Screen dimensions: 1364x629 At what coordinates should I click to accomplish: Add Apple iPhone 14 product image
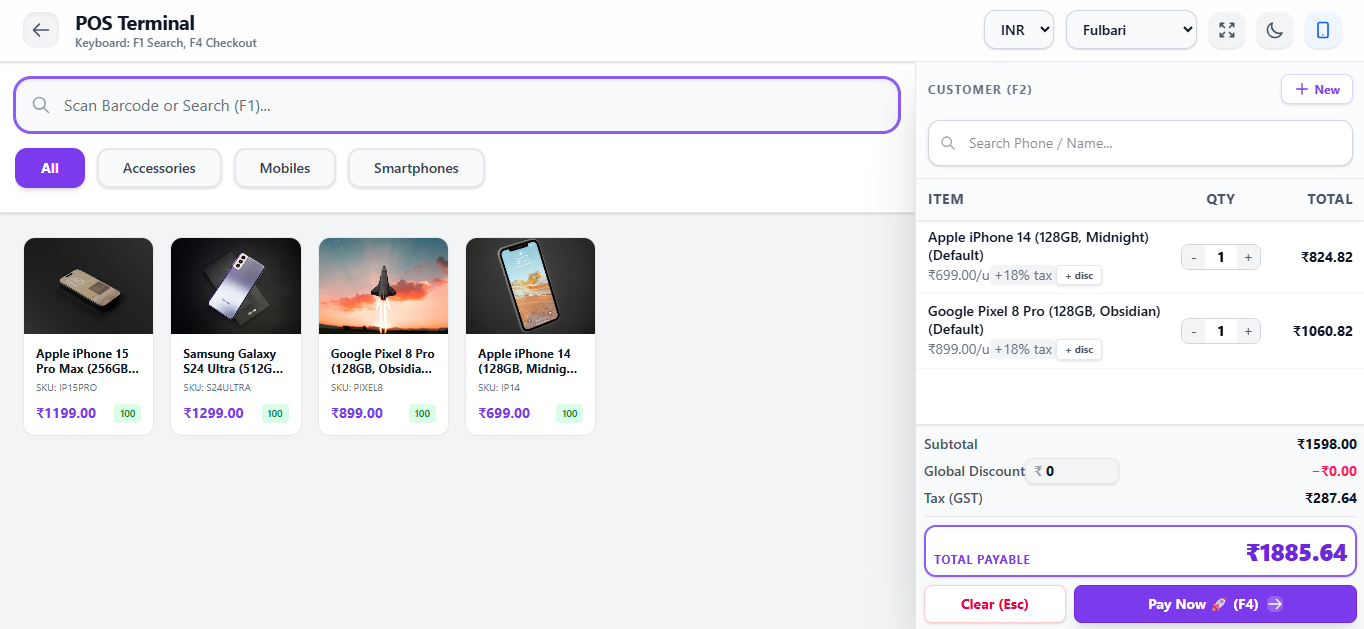point(530,286)
